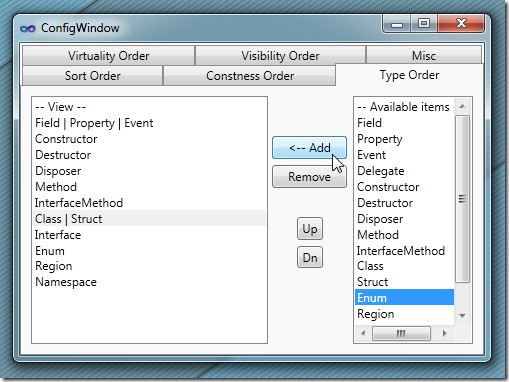This screenshot has width=509, height=382.
Task: Open the Constness Order tab
Action: click(x=250, y=76)
